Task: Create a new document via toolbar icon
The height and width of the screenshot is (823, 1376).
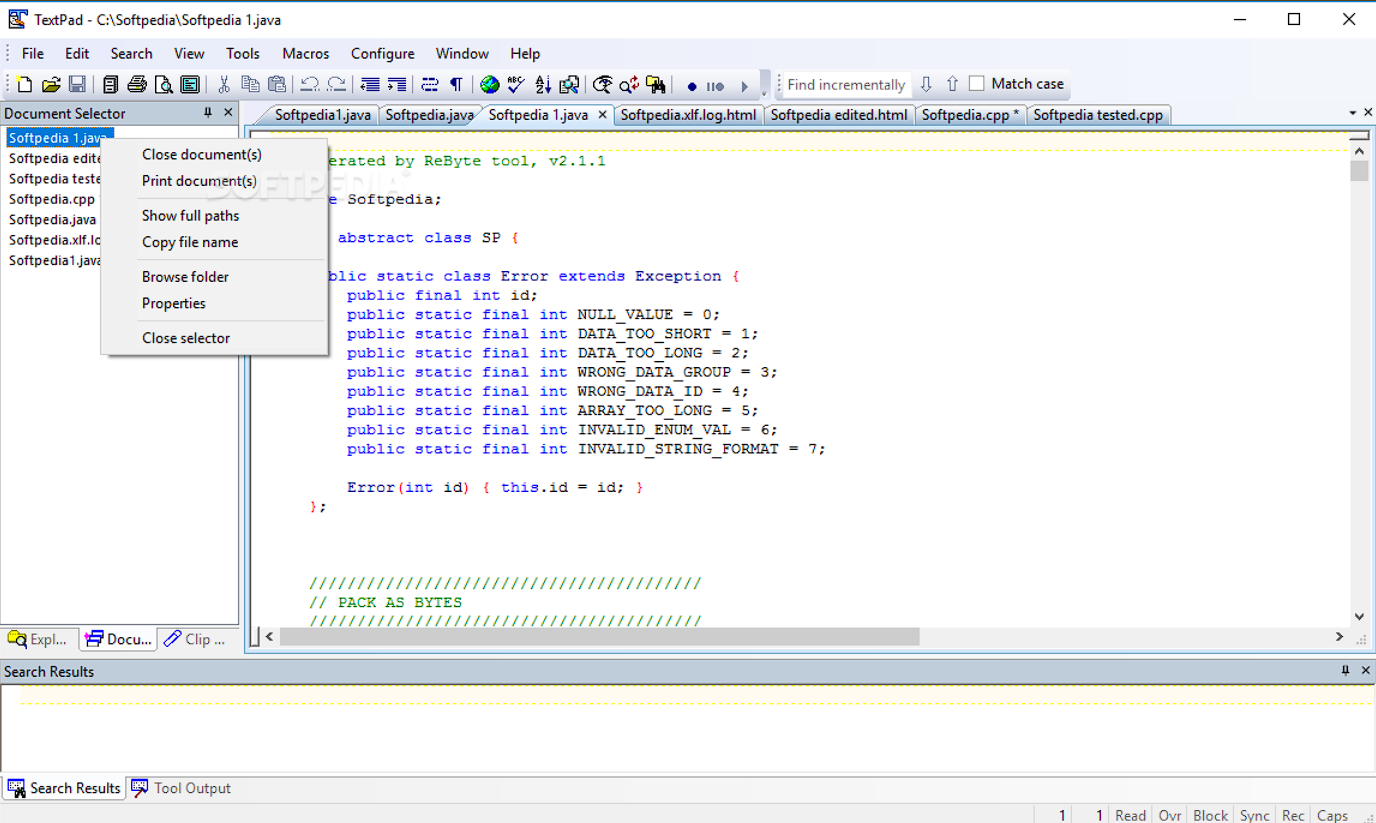Action: coord(25,85)
